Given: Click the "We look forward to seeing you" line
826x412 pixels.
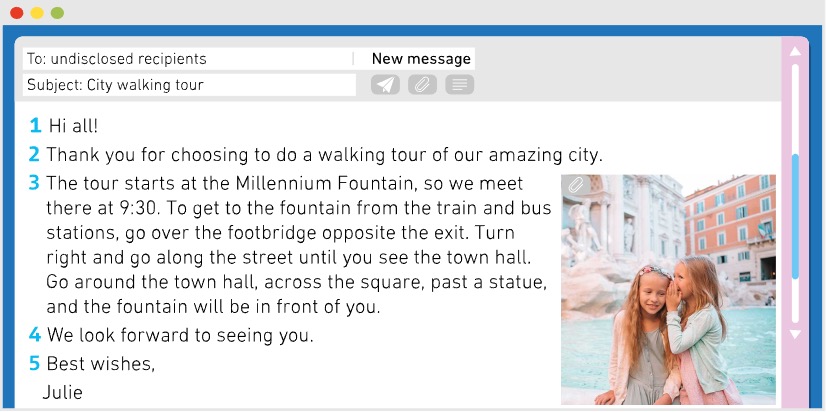Looking at the screenshot, I should 180,336.
